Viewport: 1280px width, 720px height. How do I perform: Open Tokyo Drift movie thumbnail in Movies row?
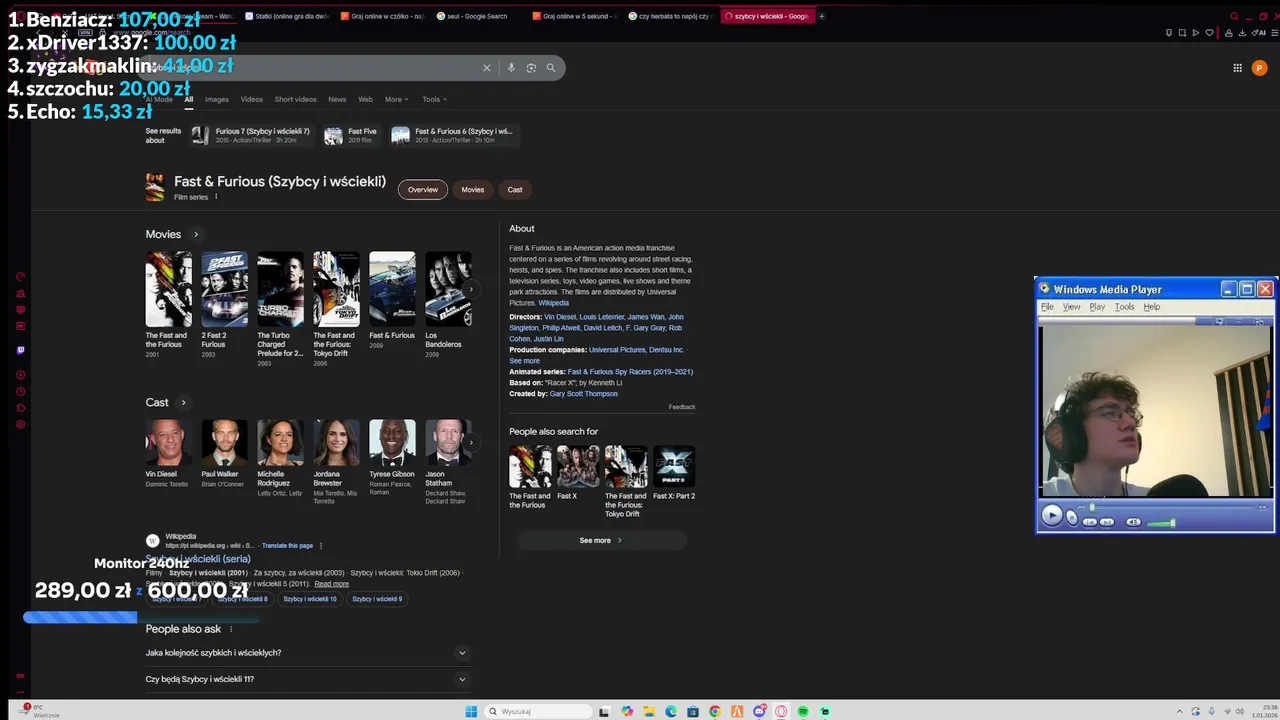point(336,289)
